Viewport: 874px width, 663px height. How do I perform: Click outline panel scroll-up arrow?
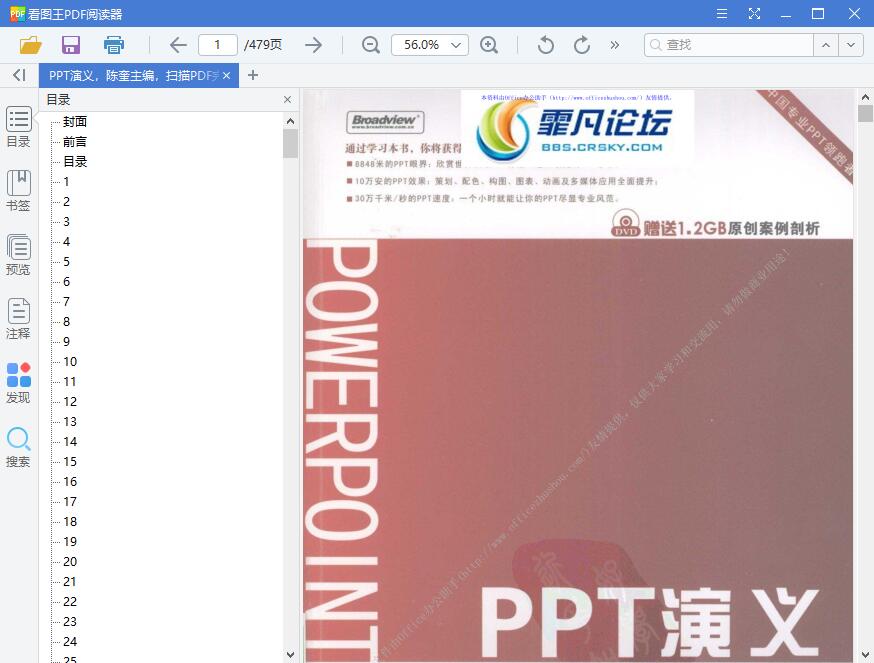[x=290, y=120]
